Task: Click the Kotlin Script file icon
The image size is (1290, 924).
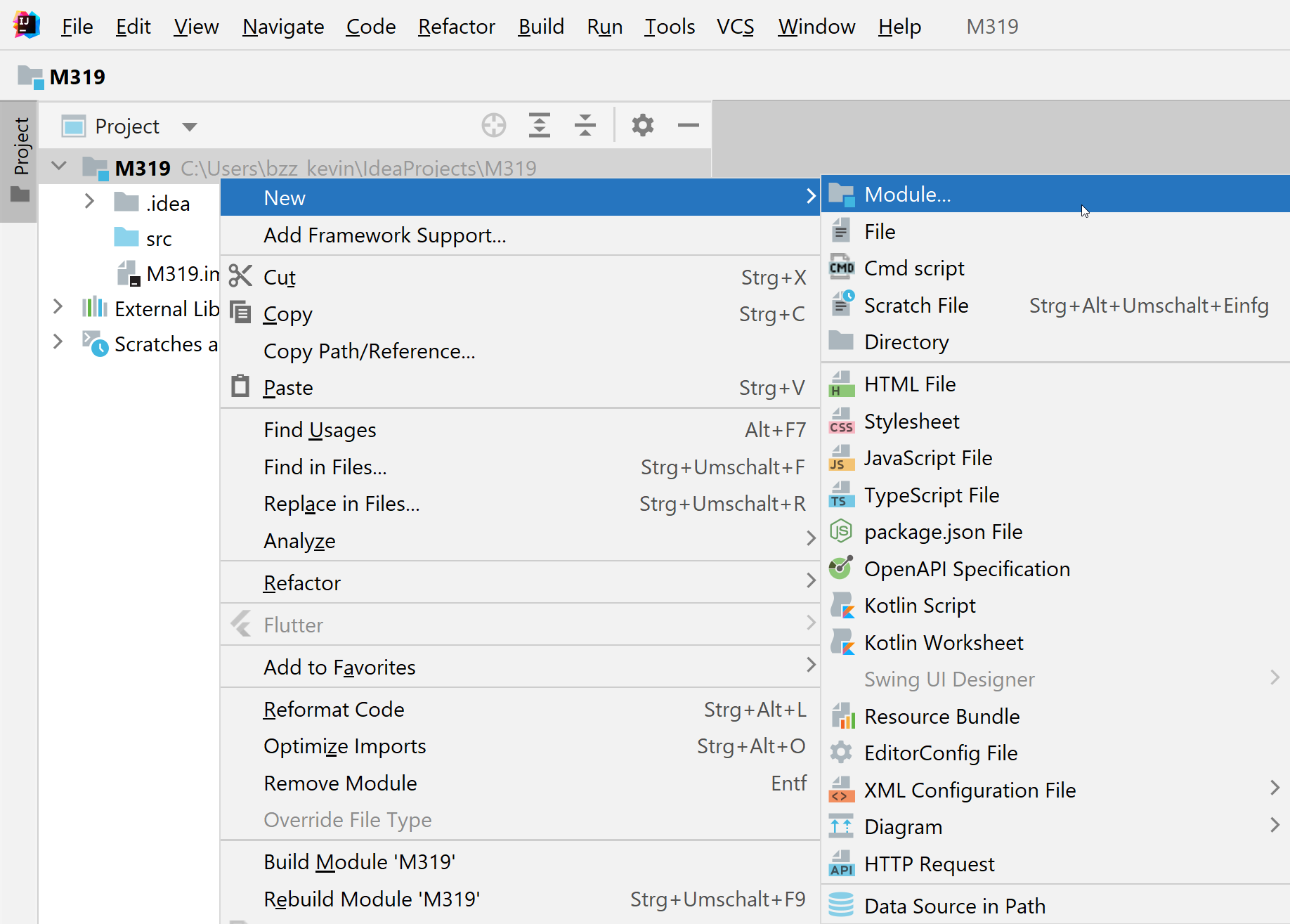Action: pos(842,606)
